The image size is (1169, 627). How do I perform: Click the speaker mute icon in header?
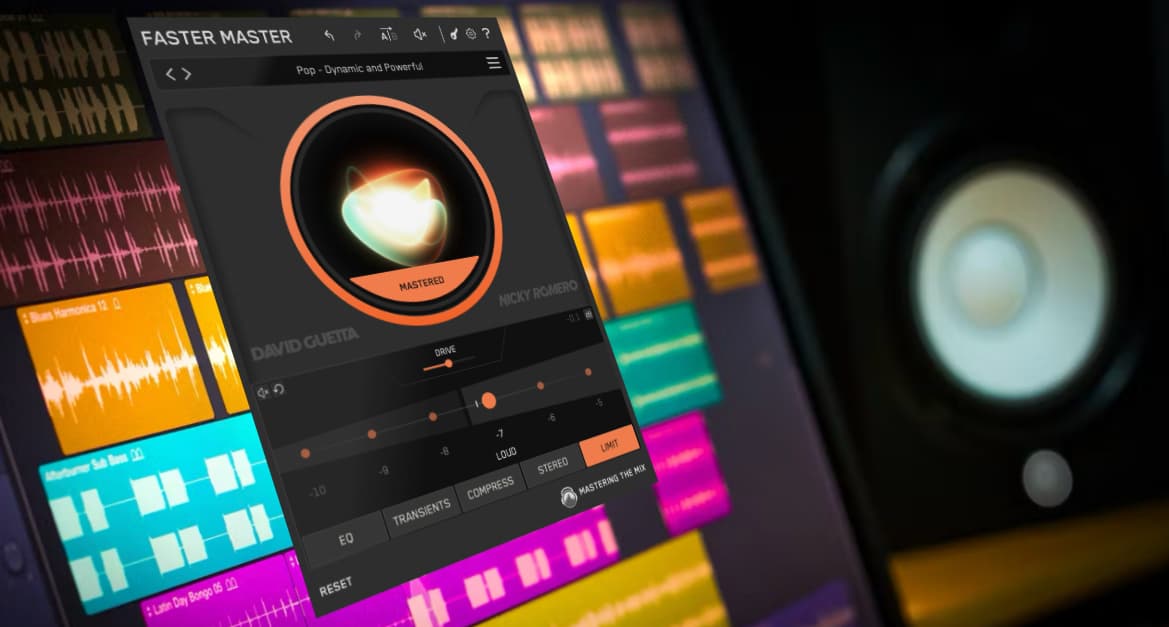[420, 36]
